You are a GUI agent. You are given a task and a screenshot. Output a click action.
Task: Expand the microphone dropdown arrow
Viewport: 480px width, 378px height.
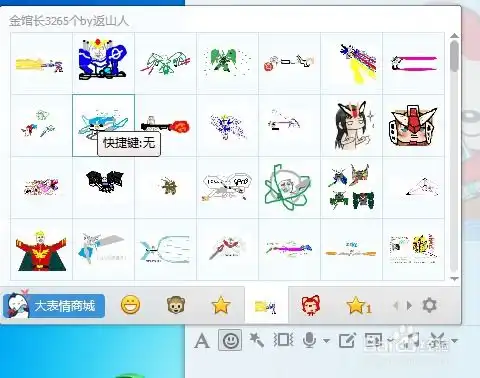[x=327, y=341]
